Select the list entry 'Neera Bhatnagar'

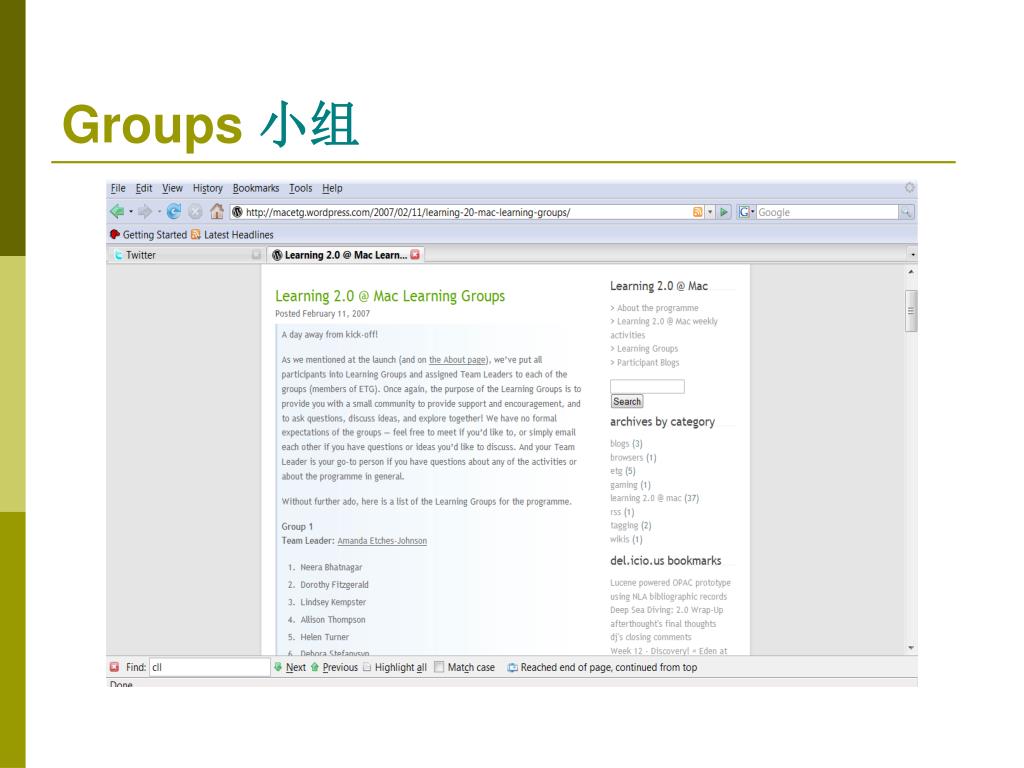pos(331,568)
